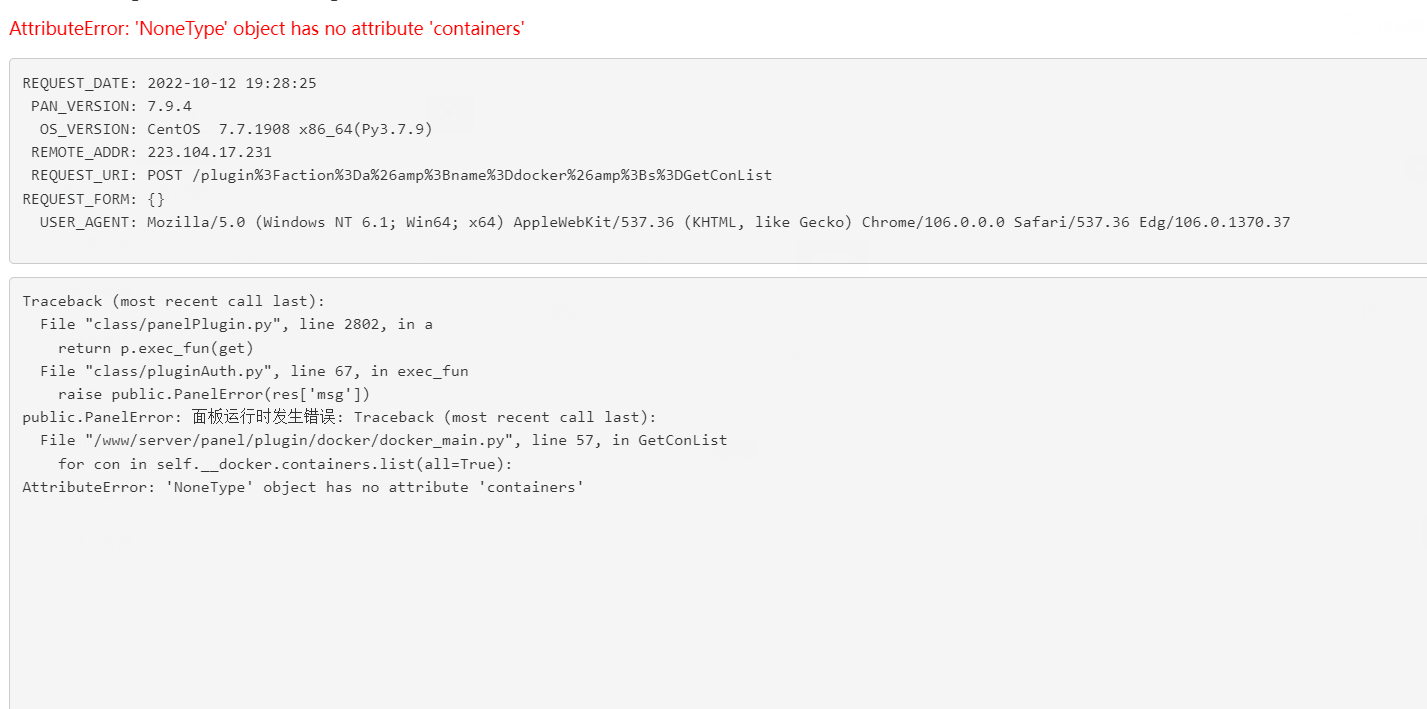Click the docker_main.py file path line
Screen dimensions: 1427x709
(384, 440)
